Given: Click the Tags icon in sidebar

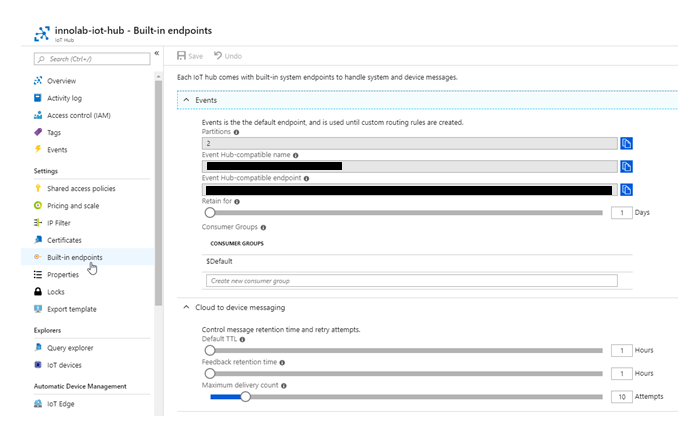Looking at the screenshot, I should (x=38, y=132).
